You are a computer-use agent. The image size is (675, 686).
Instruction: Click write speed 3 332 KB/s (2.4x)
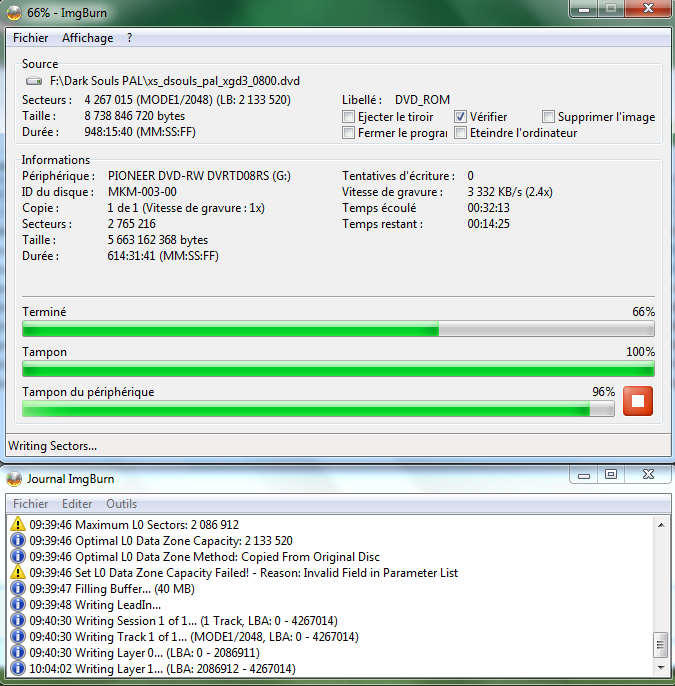coord(510,192)
